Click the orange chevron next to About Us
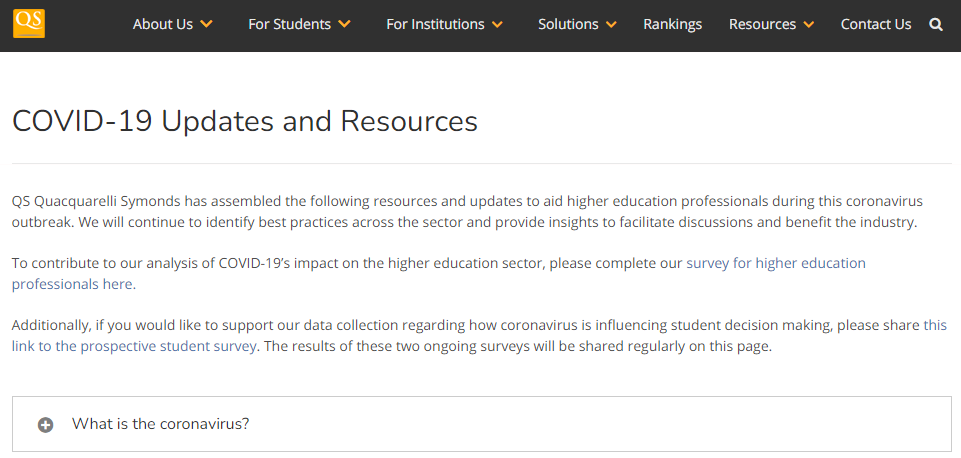This screenshot has width=961, height=458. point(207,24)
